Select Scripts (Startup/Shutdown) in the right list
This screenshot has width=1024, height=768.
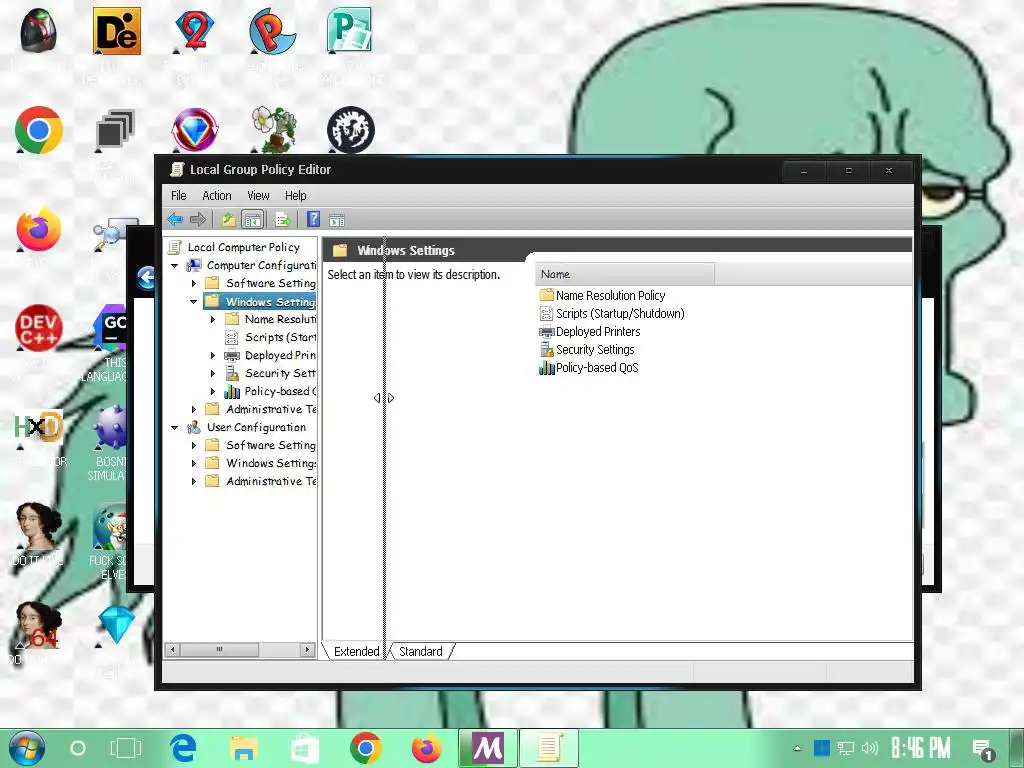(620, 313)
